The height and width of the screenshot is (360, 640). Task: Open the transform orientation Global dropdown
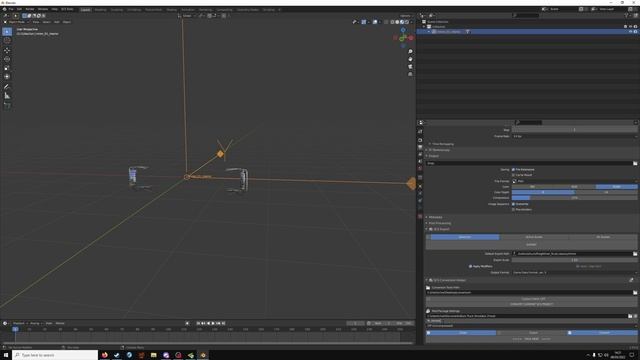click(187, 16)
